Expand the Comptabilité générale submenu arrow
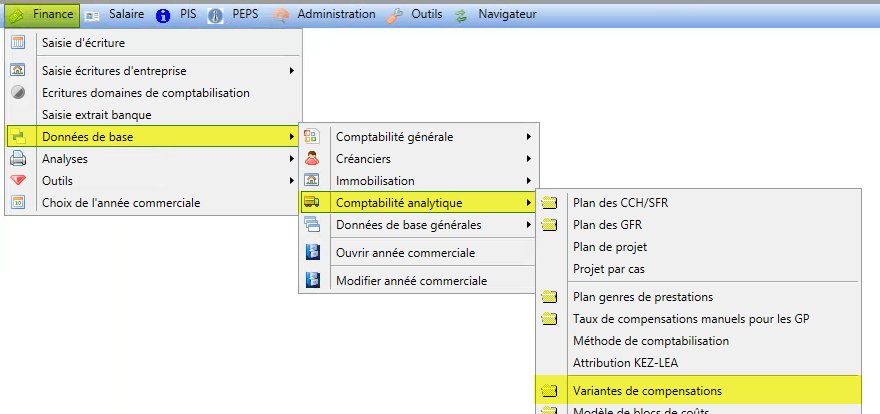The width and height of the screenshot is (880, 414). (x=528, y=137)
